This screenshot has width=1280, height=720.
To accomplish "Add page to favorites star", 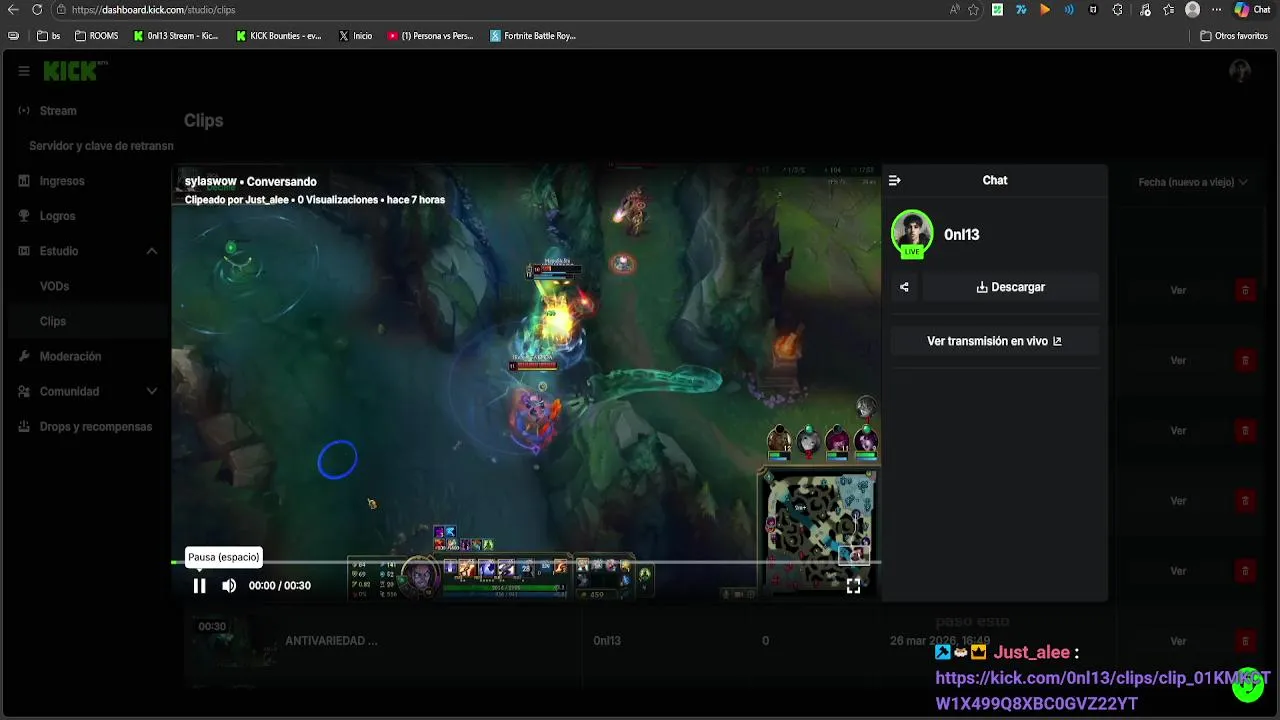I will (x=974, y=10).
